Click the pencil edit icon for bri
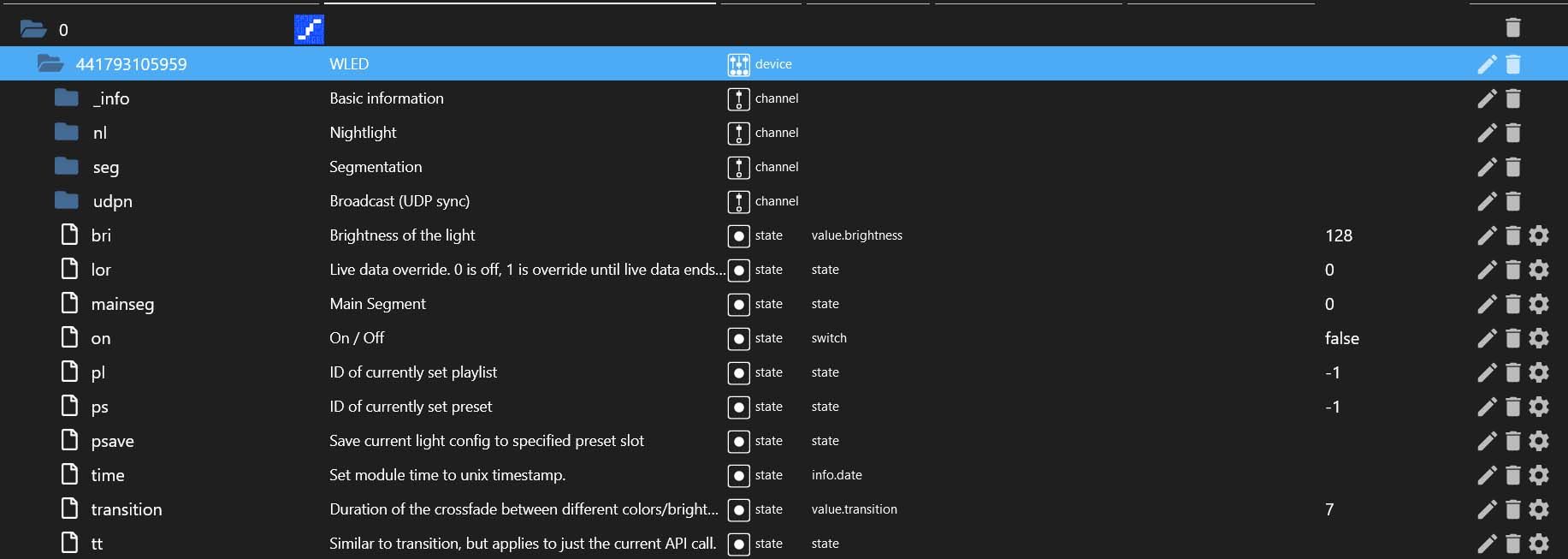 (1487, 235)
